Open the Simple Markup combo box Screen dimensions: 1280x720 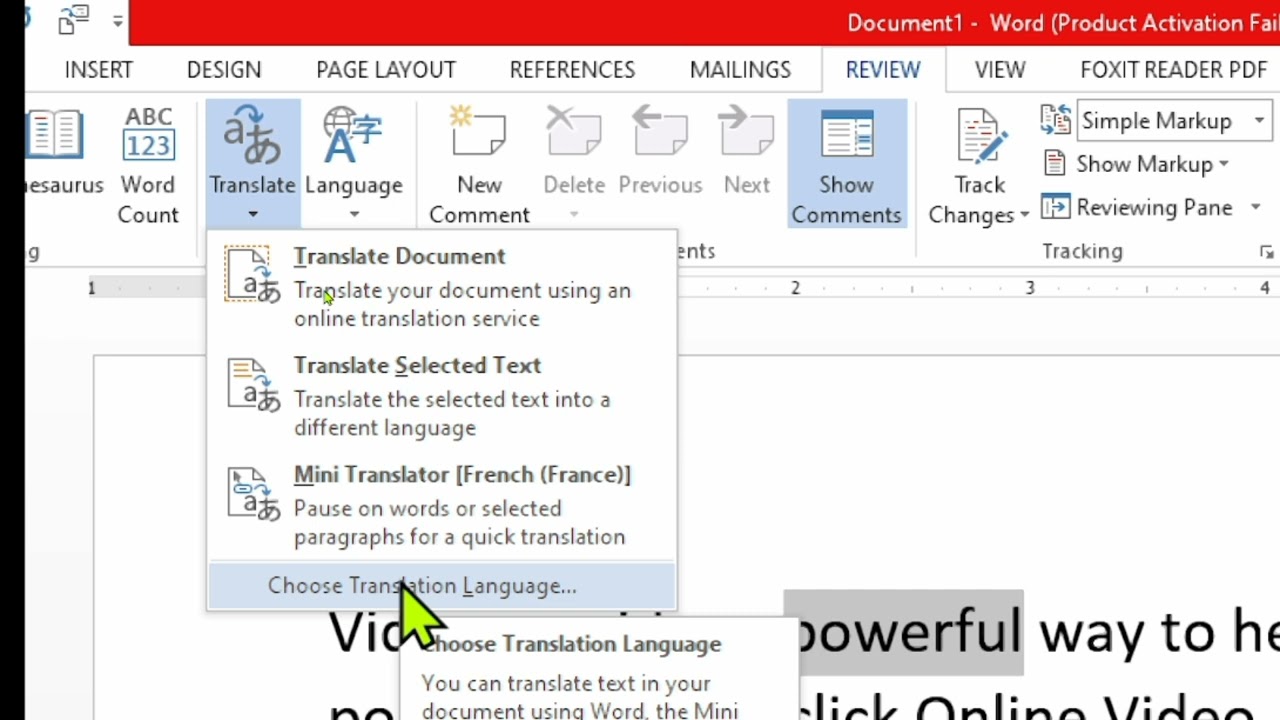click(x=1175, y=121)
